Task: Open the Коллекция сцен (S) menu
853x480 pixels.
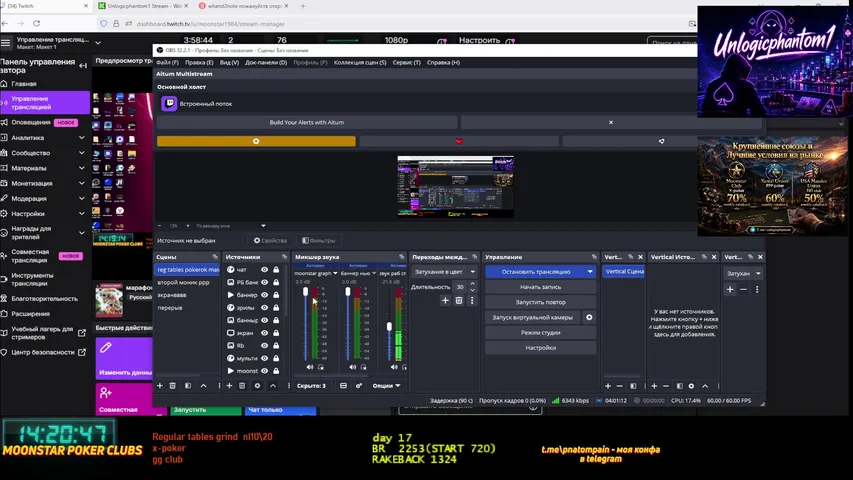Action: point(360,63)
